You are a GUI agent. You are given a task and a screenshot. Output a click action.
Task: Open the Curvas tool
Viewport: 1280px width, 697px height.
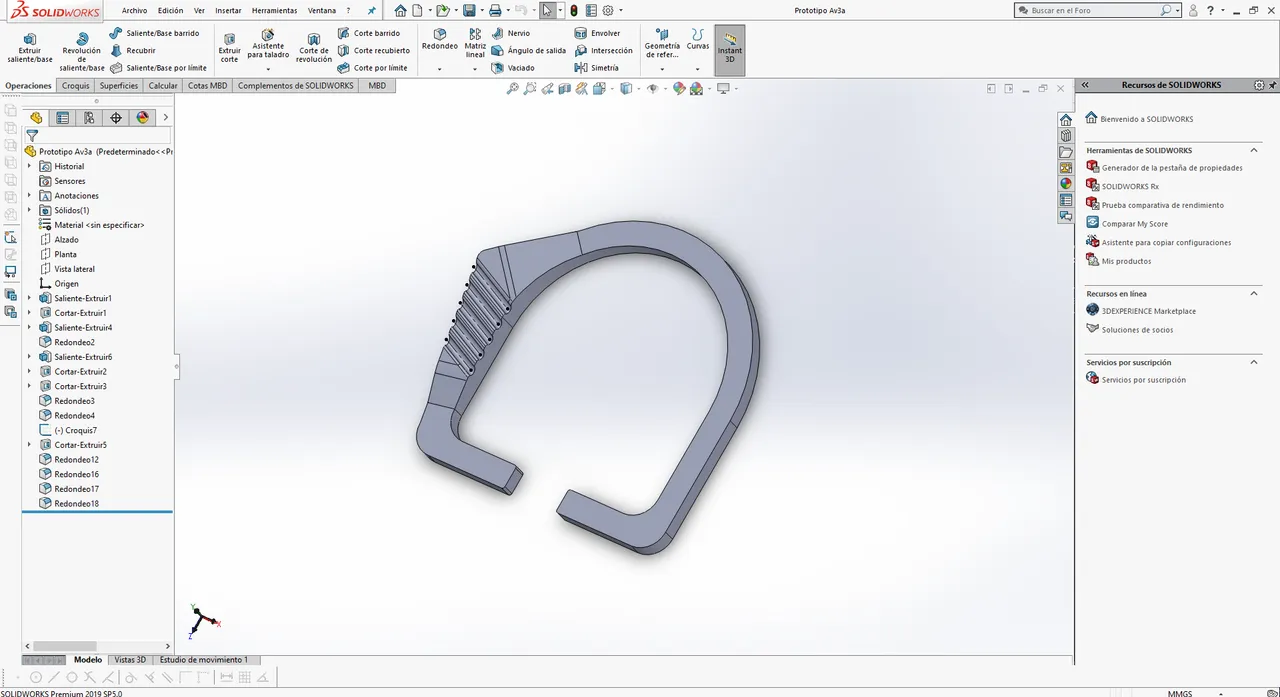(698, 40)
